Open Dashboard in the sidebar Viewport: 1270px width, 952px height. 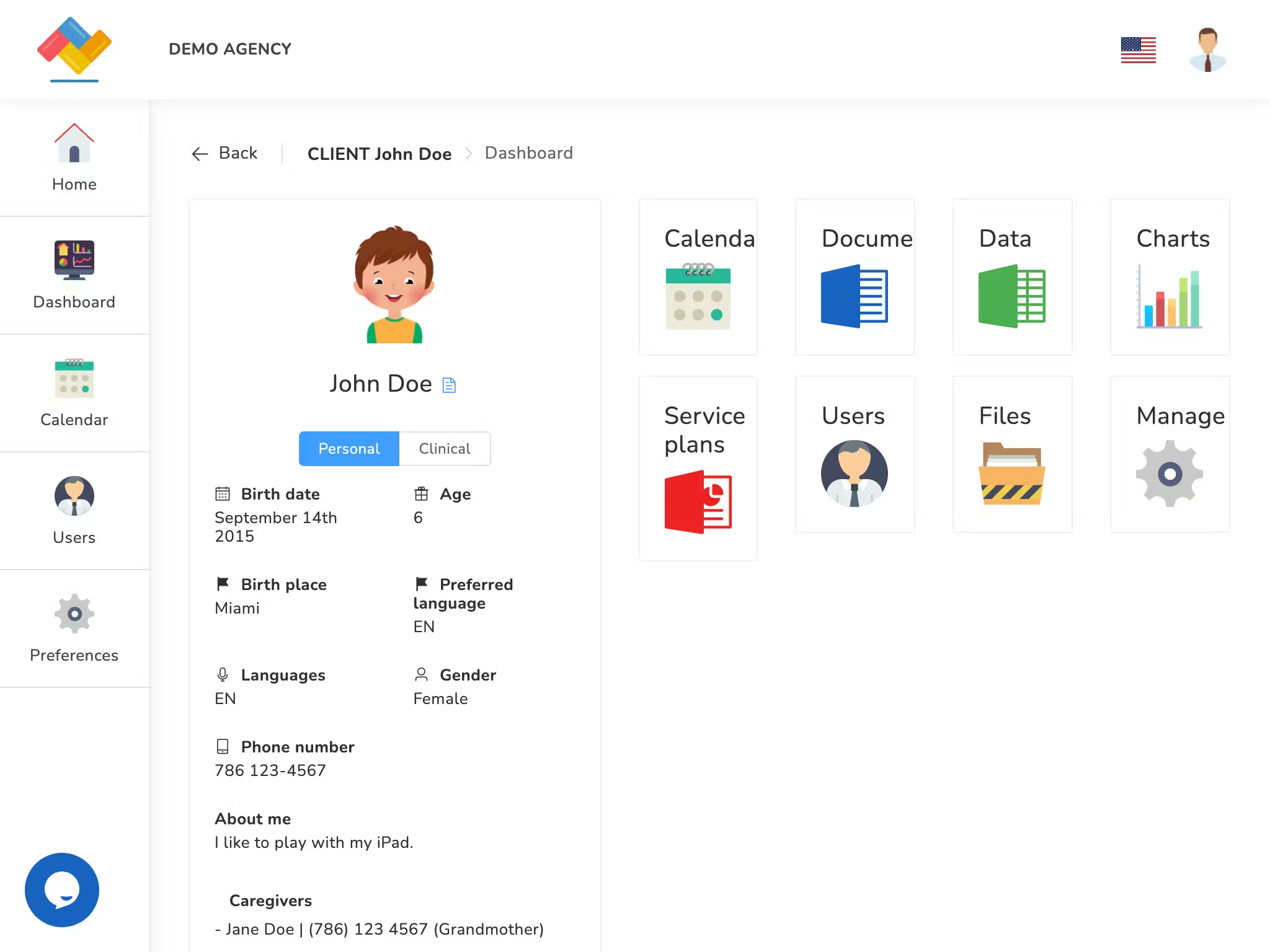tap(74, 276)
